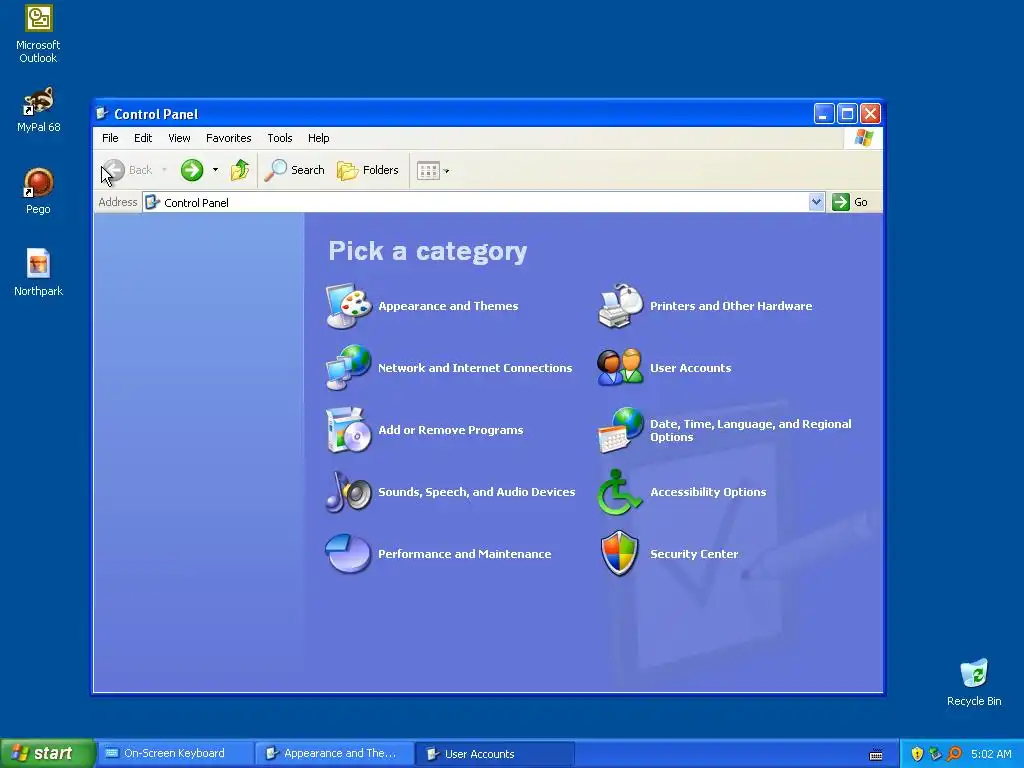Click the Control Panel title bar icon
The width and height of the screenshot is (1024, 768).
pyautogui.click(x=102, y=114)
